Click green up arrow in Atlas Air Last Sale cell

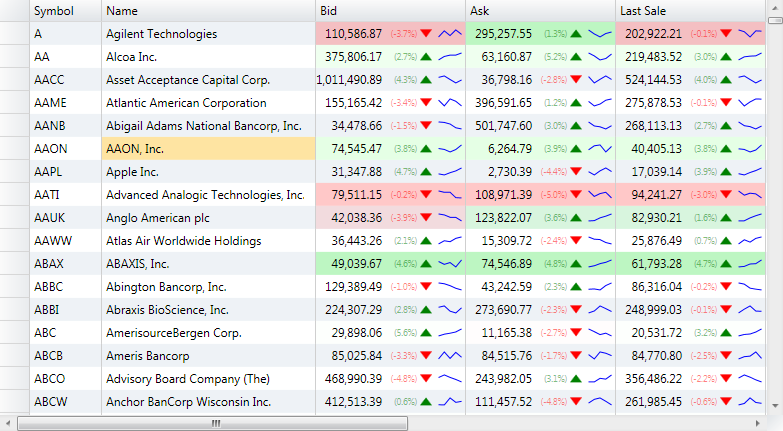pyautogui.click(x=727, y=241)
